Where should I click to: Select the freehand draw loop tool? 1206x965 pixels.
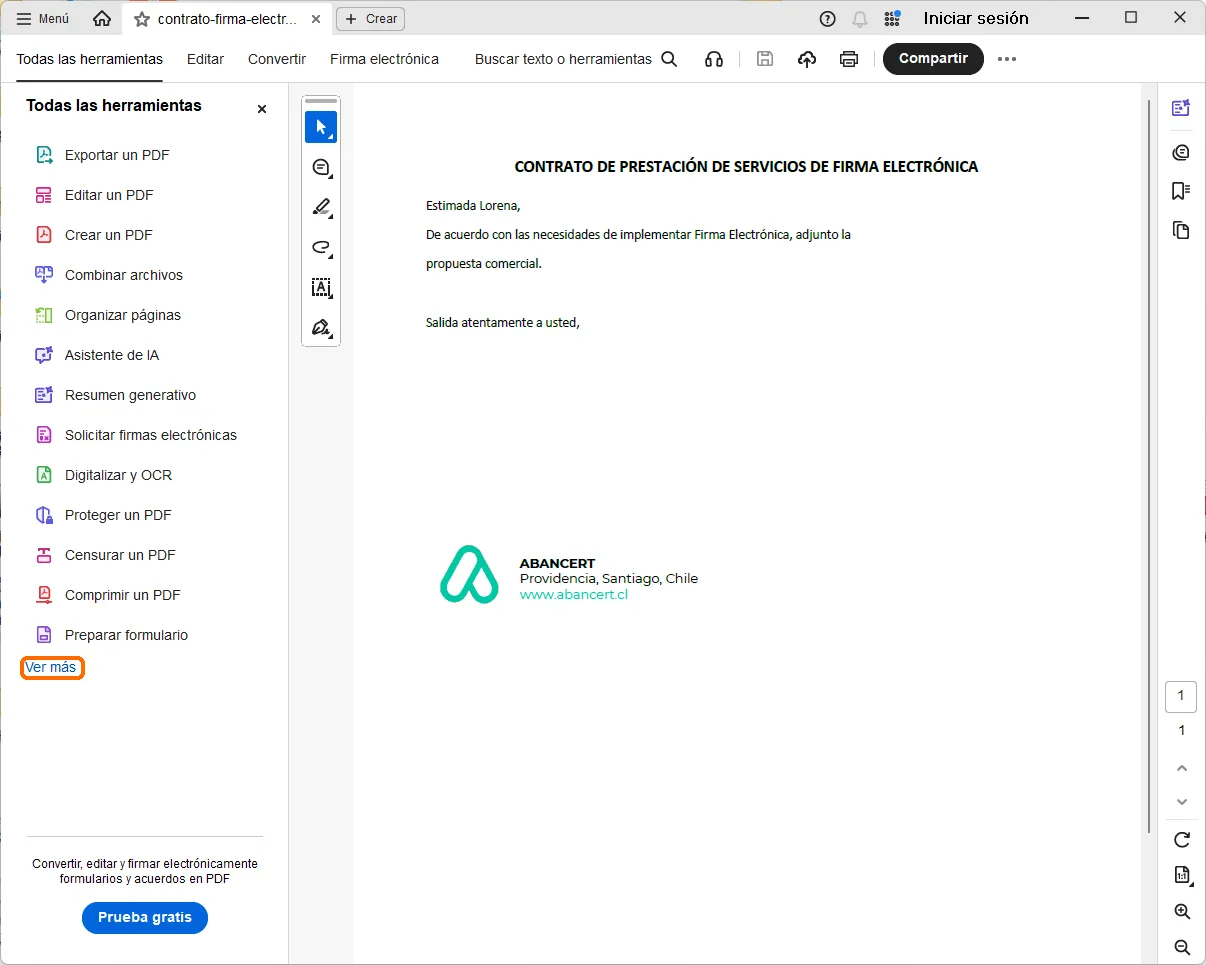point(321,247)
